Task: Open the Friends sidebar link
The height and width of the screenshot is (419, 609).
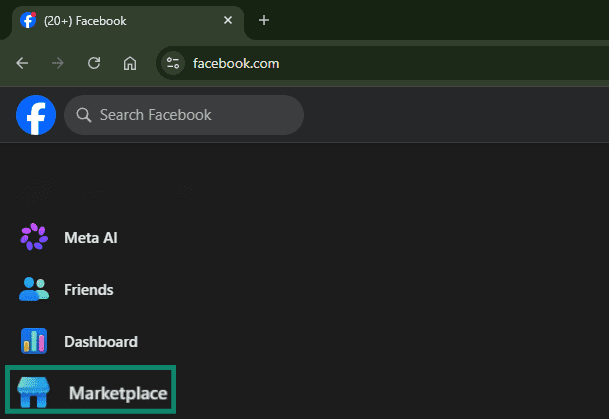Action: (68, 290)
